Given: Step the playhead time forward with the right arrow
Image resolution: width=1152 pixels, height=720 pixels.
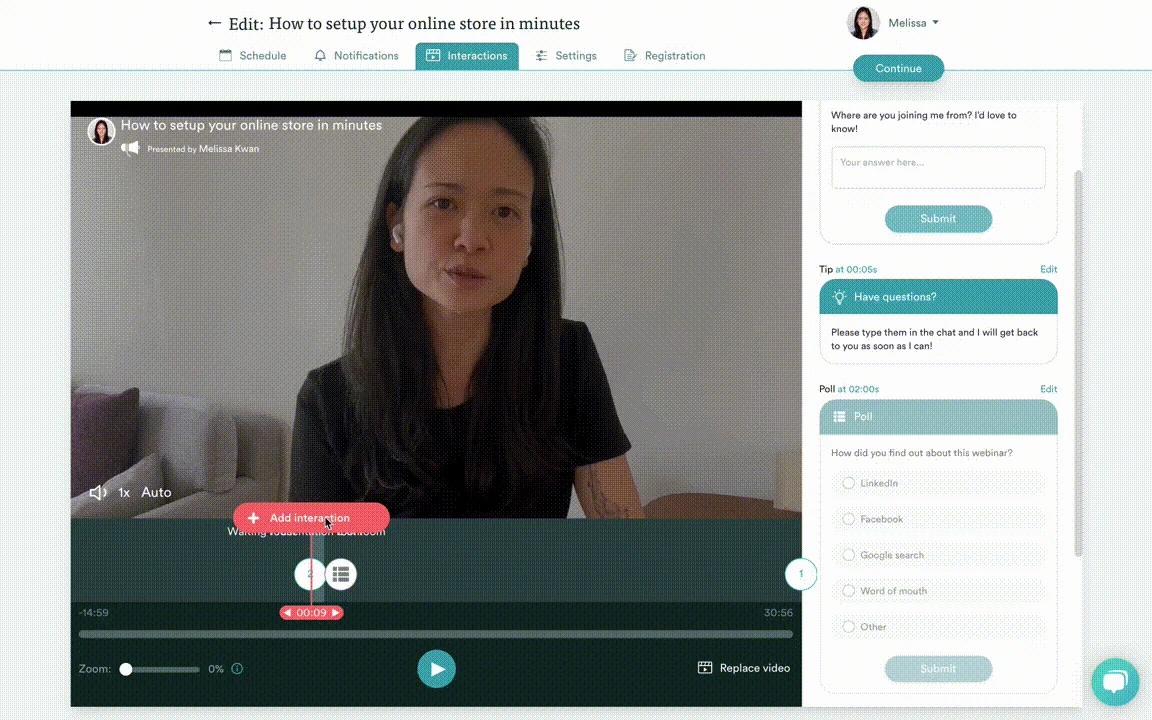Looking at the screenshot, I should click(336, 613).
